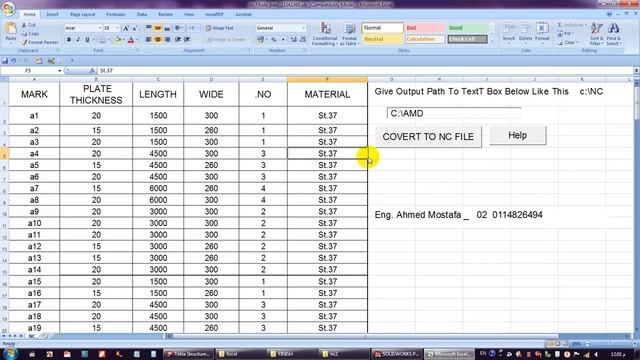Click Save in Quick Access Toolbar

click(5, 61)
